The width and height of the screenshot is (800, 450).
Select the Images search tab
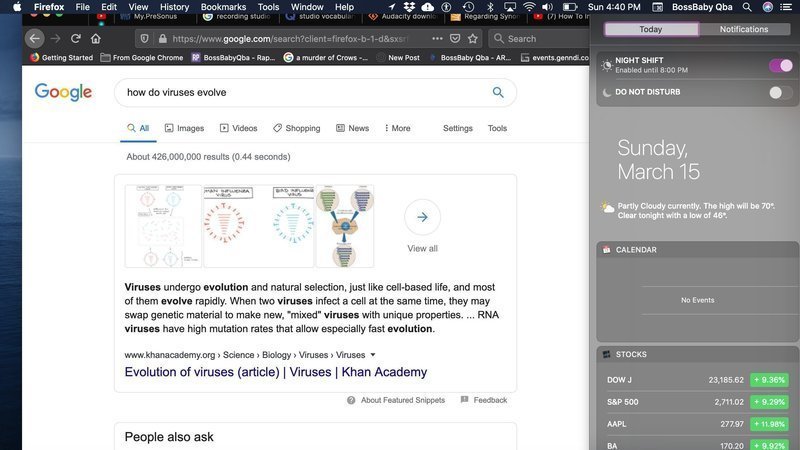[x=184, y=128]
